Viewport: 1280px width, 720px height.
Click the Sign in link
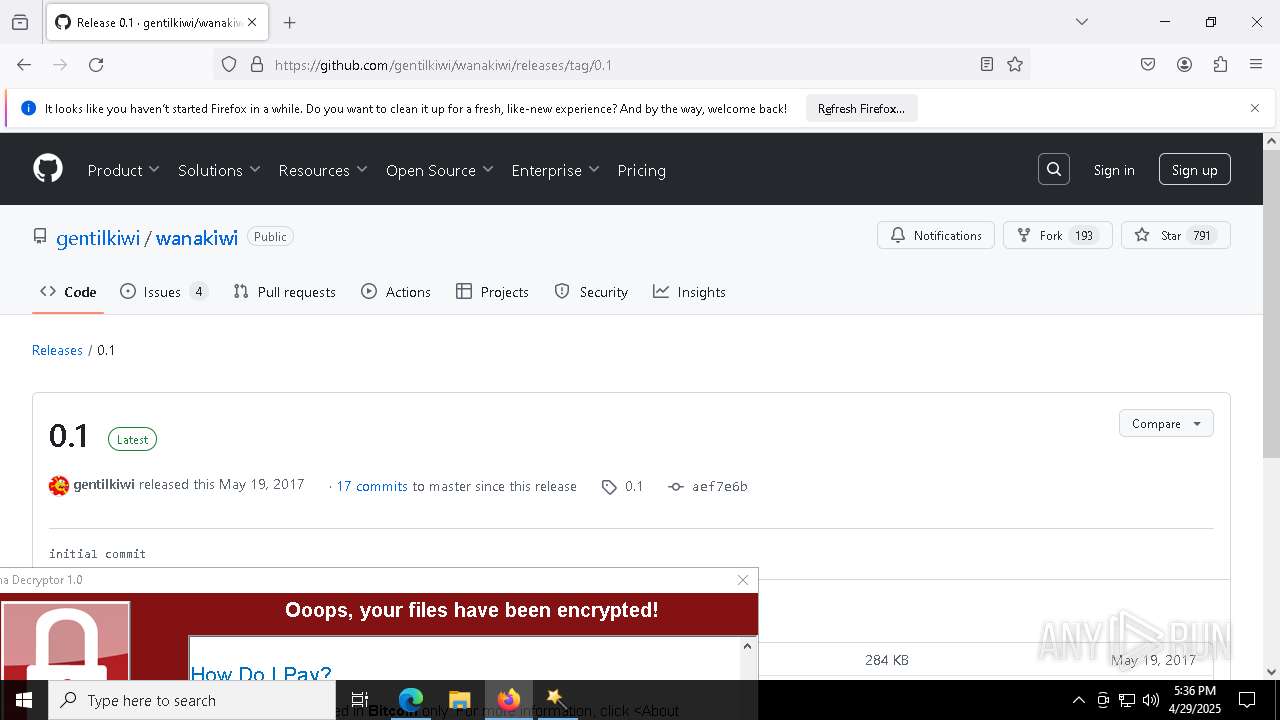[x=1114, y=170]
